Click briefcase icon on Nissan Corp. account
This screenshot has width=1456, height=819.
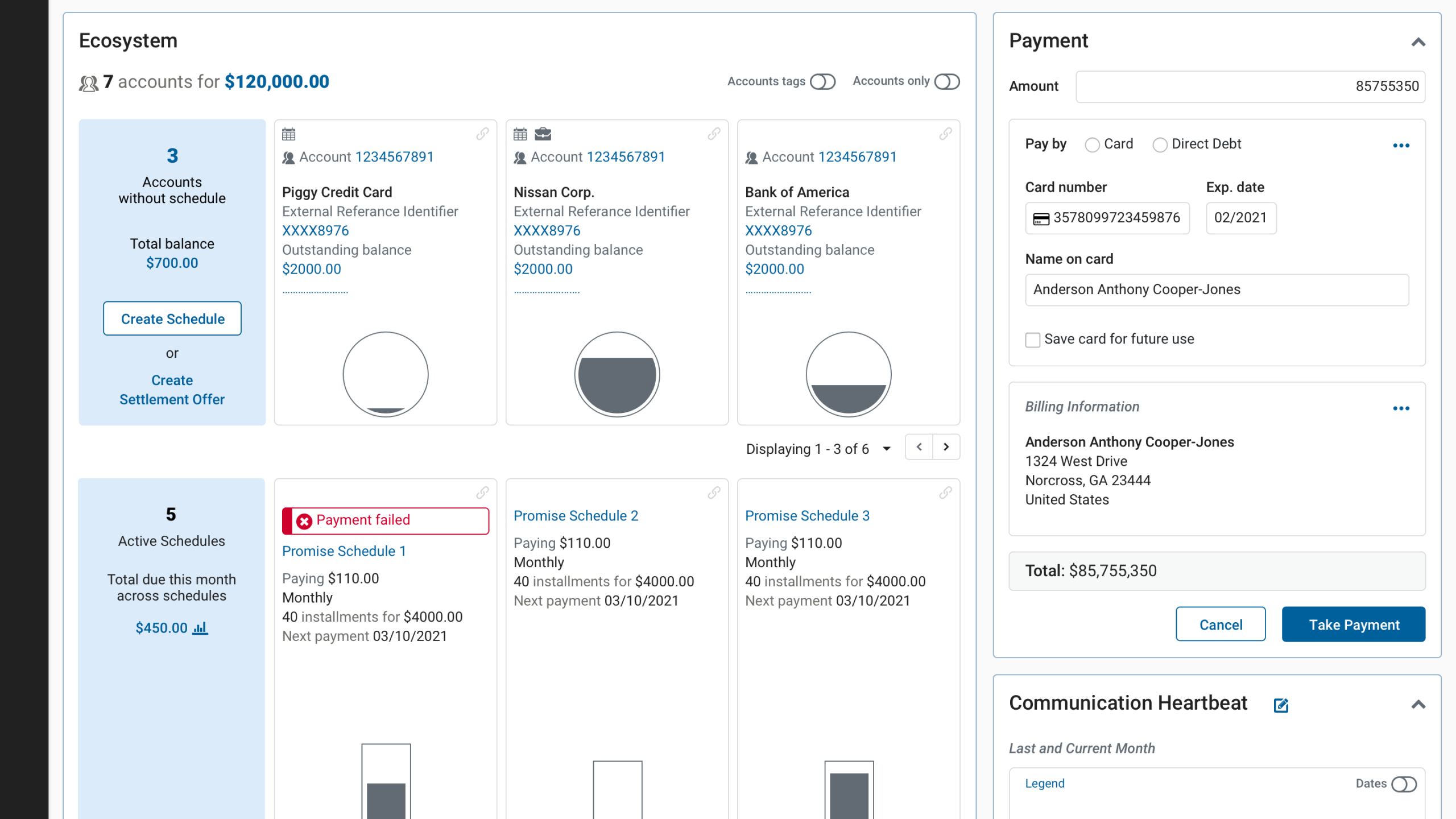[x=543, y=134]
